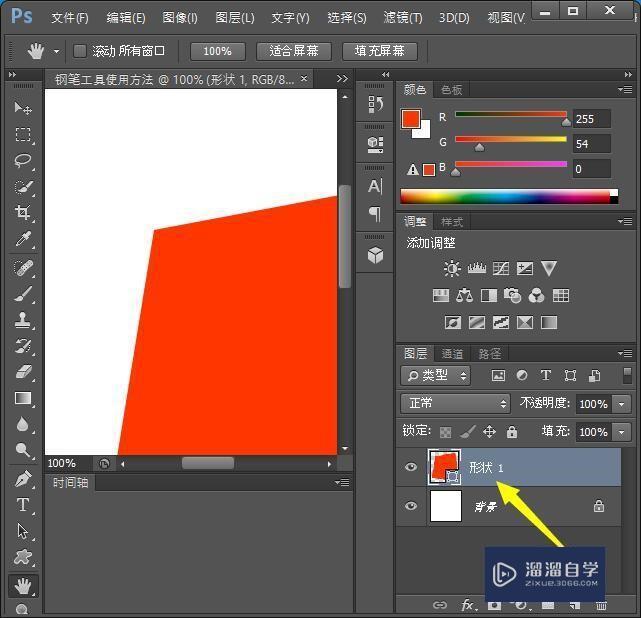
Task: Select the Custom Shape tool
Action: coord(23,557)
